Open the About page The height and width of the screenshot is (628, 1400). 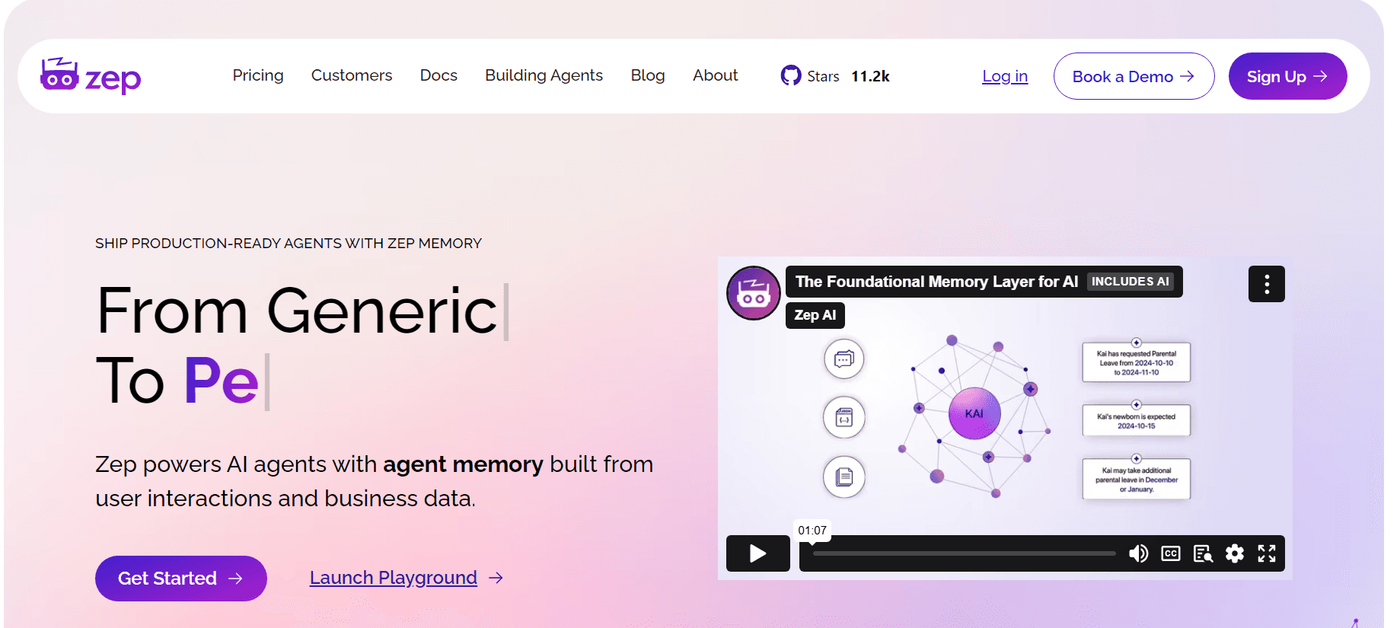click(715, 75)
